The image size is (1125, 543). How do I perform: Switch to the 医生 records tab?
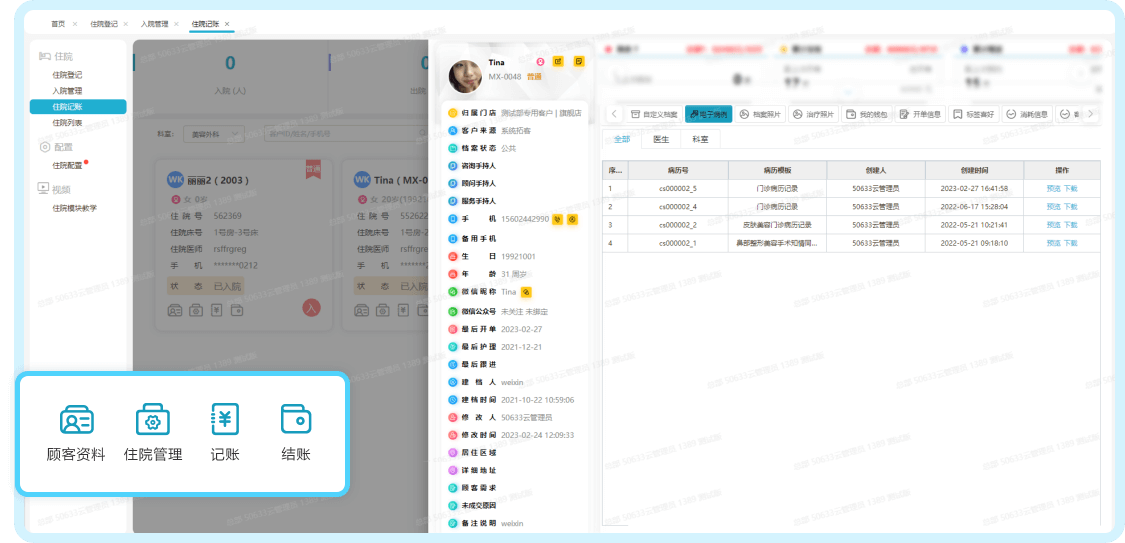(661, 139)
